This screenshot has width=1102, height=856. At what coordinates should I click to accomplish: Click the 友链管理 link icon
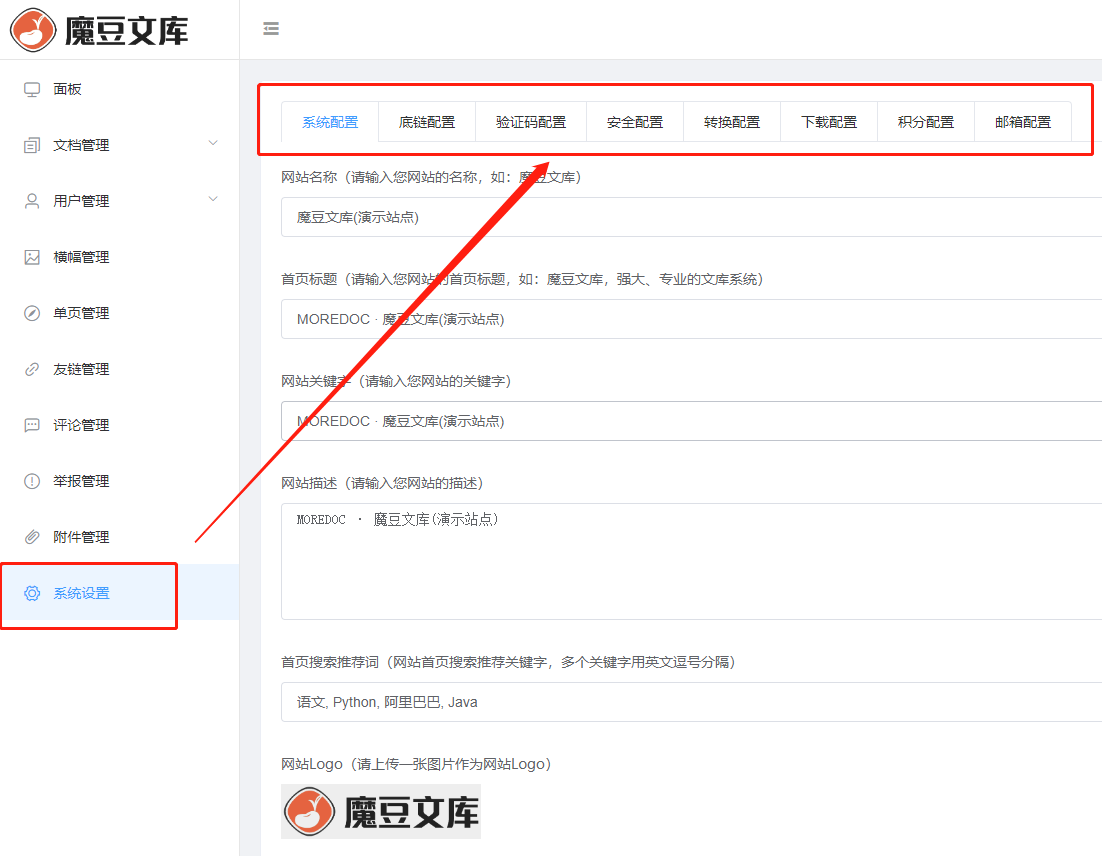click(32, 369)
